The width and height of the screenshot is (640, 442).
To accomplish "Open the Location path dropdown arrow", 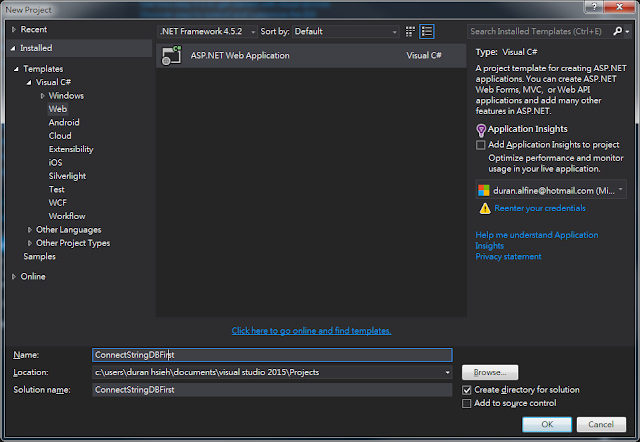I will click(447, 372).
